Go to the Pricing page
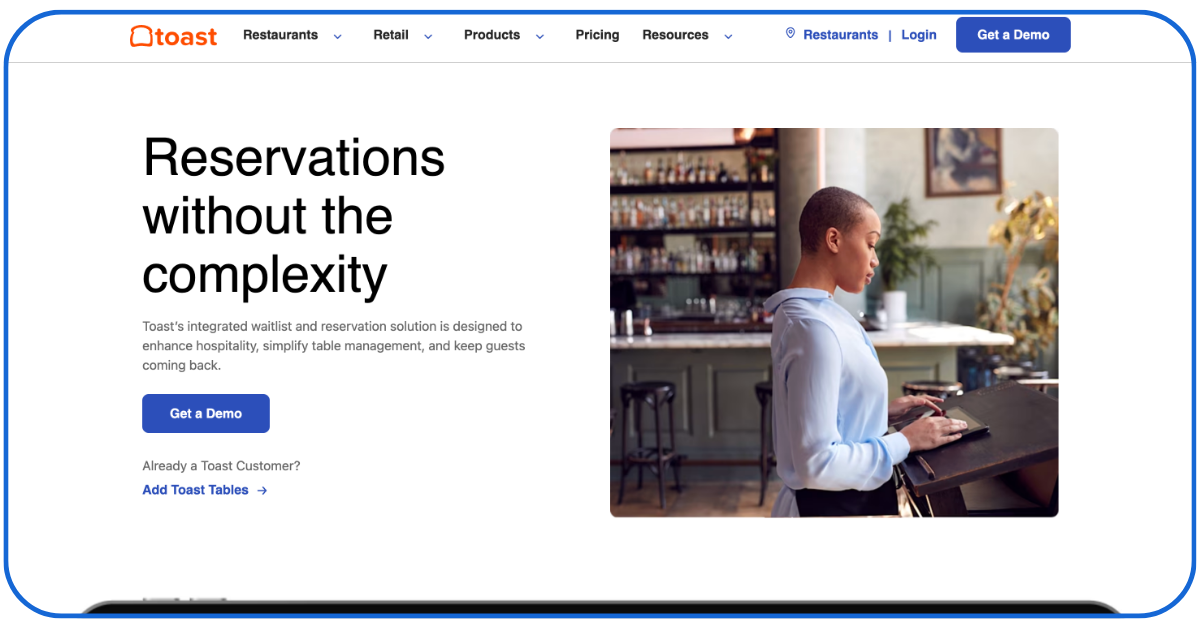Image resolution: width=1200 pixels, height=628 pixels. 597,35
